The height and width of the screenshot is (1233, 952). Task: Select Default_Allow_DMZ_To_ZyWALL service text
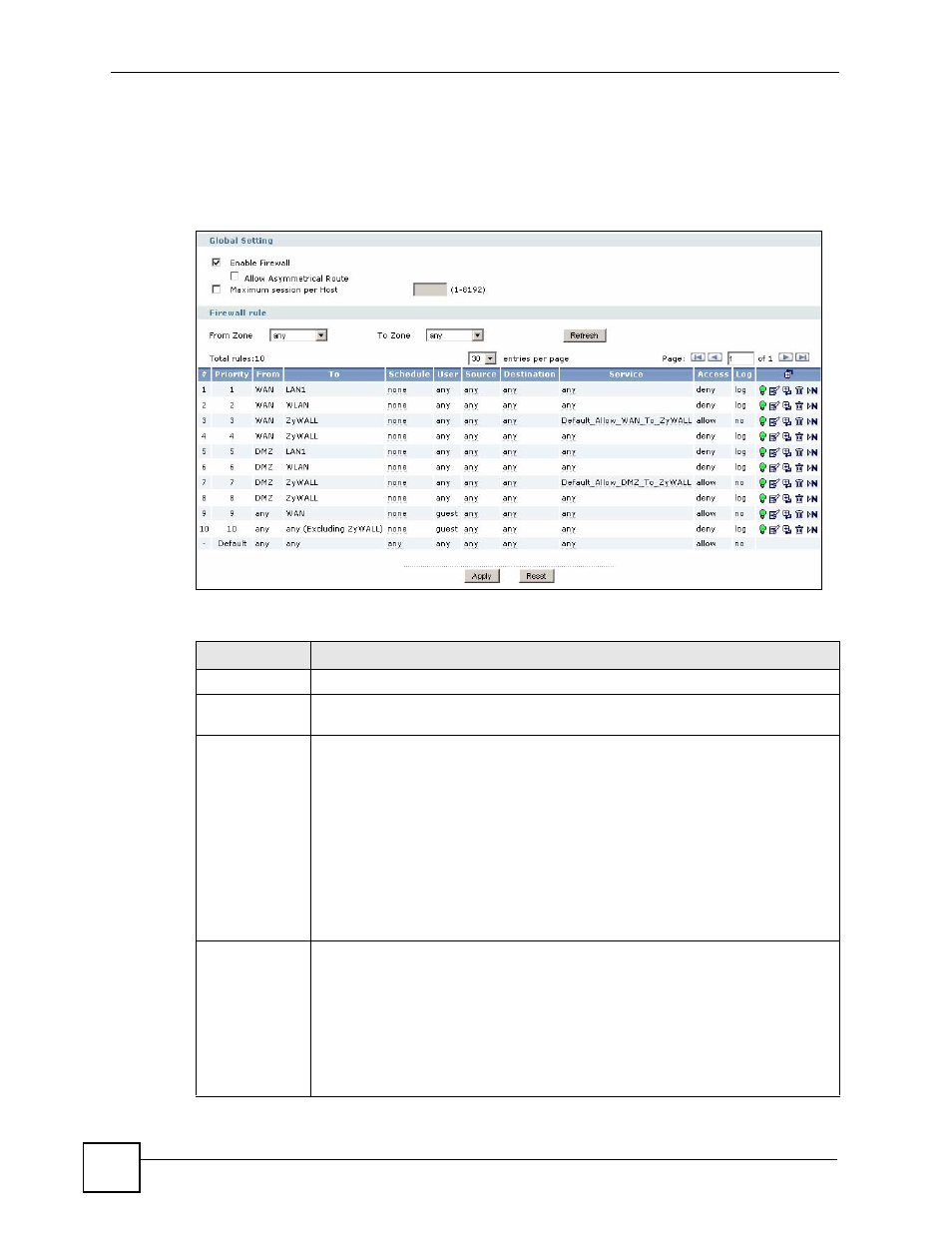[x=626, y=483]
